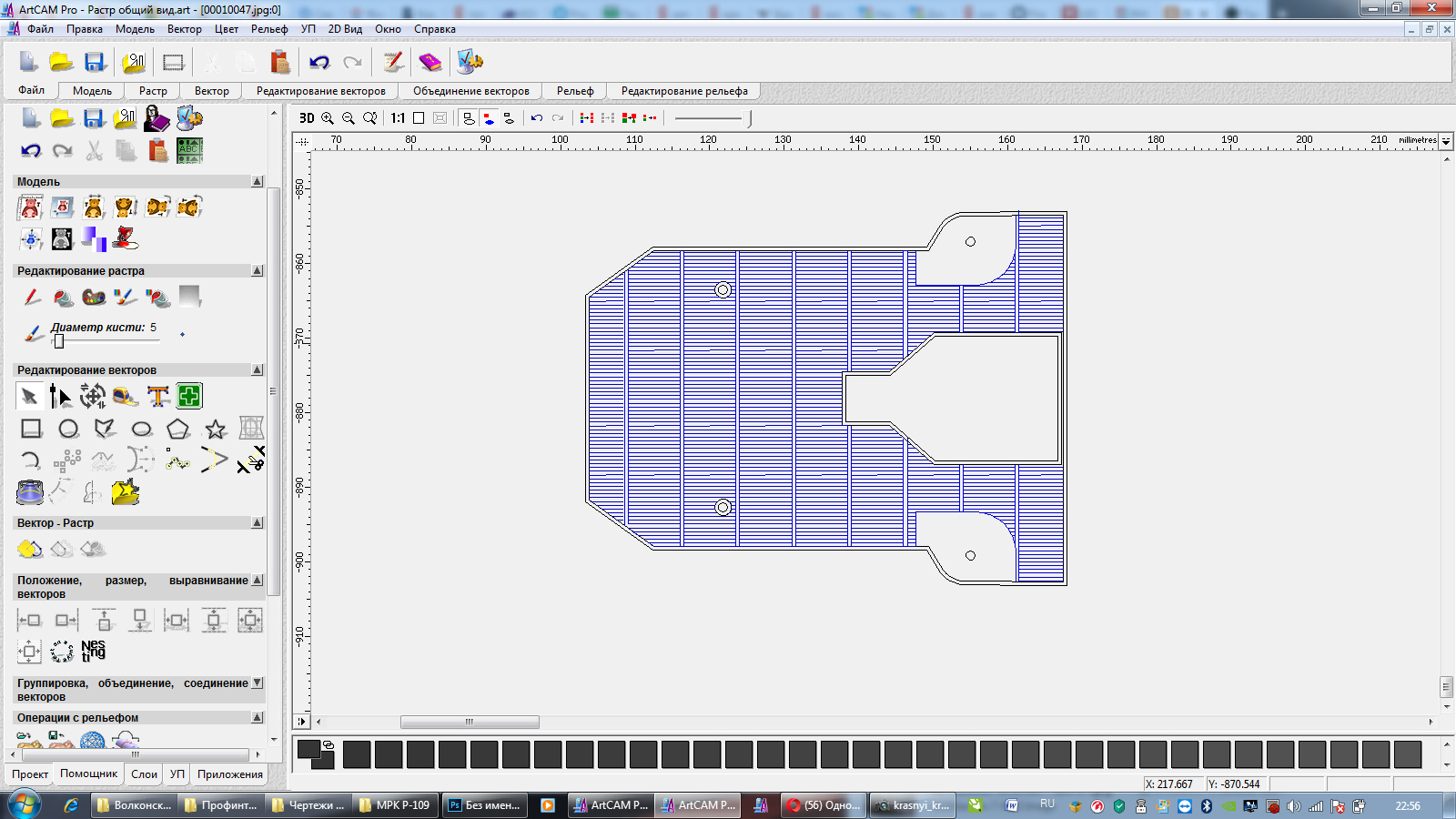Switch to the Слои tab
The width and height of the screenshot is (1456, 819).
144,774
